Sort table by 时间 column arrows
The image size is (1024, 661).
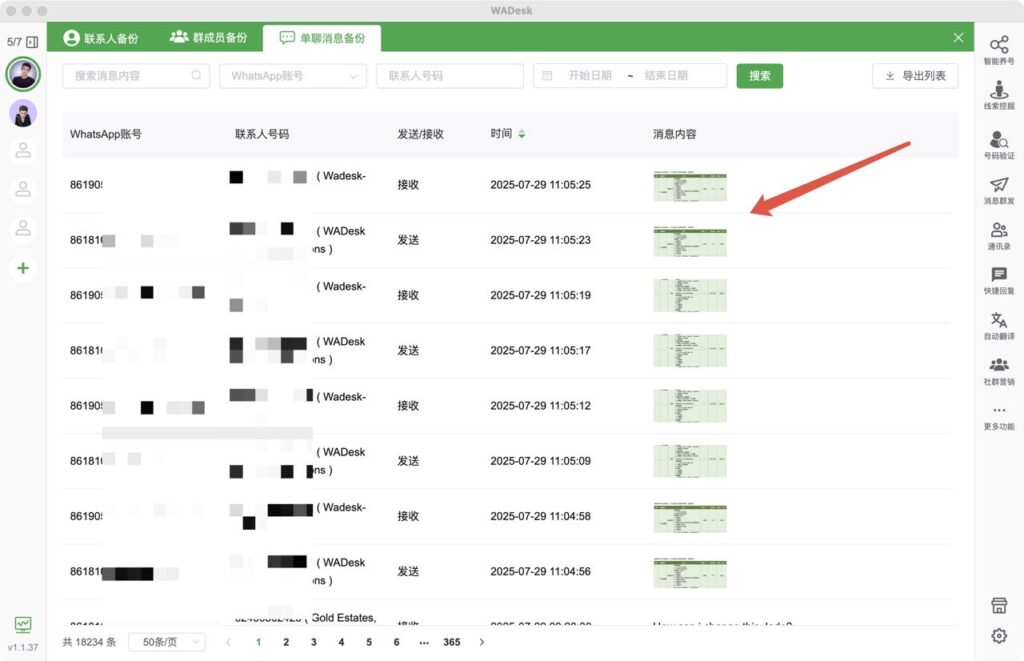point(521,134)
